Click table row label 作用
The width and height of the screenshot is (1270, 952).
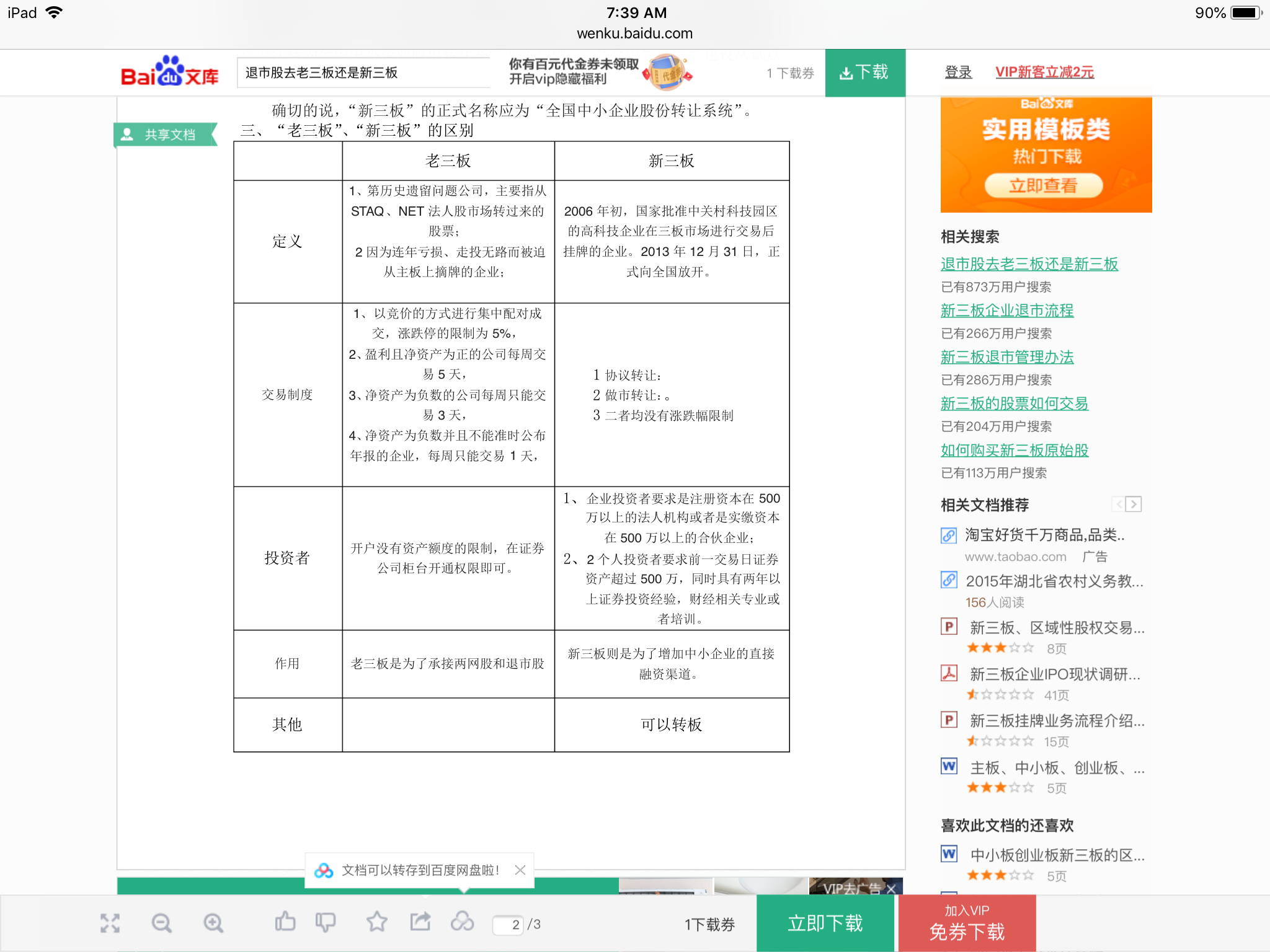pos(287,663)
